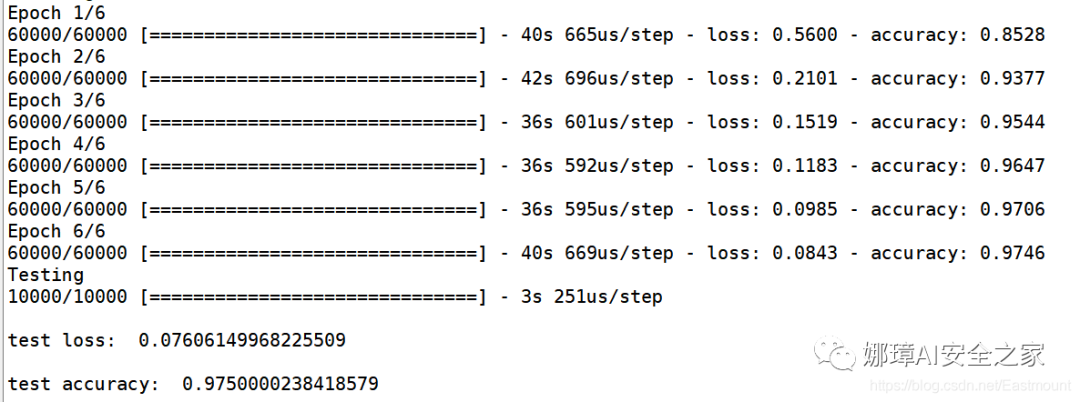Screen dimensions: 1080x402
Task: Open the blog.csdn.net/Eastmount watermark link
Action: click(971, 385)
